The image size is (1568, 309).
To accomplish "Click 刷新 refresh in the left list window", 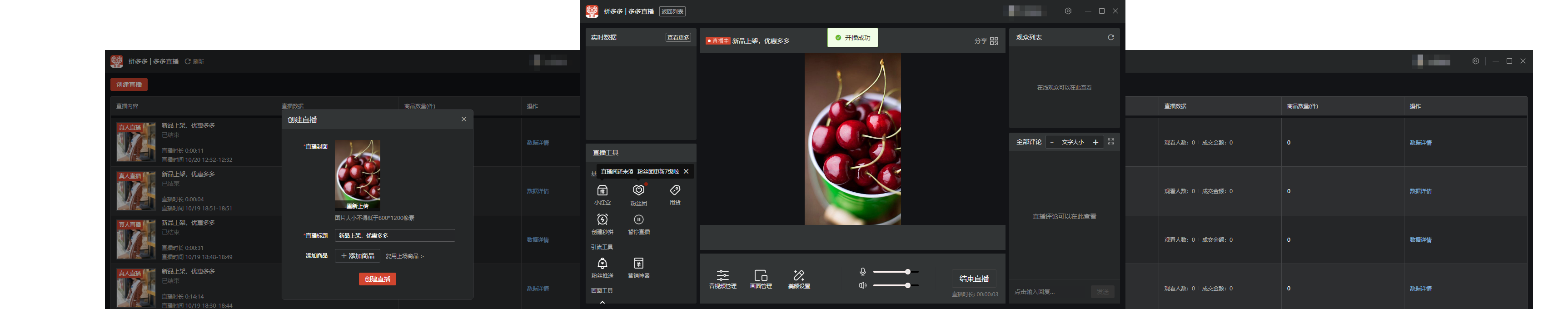I will pyautogui.click(x=194, y=61).
